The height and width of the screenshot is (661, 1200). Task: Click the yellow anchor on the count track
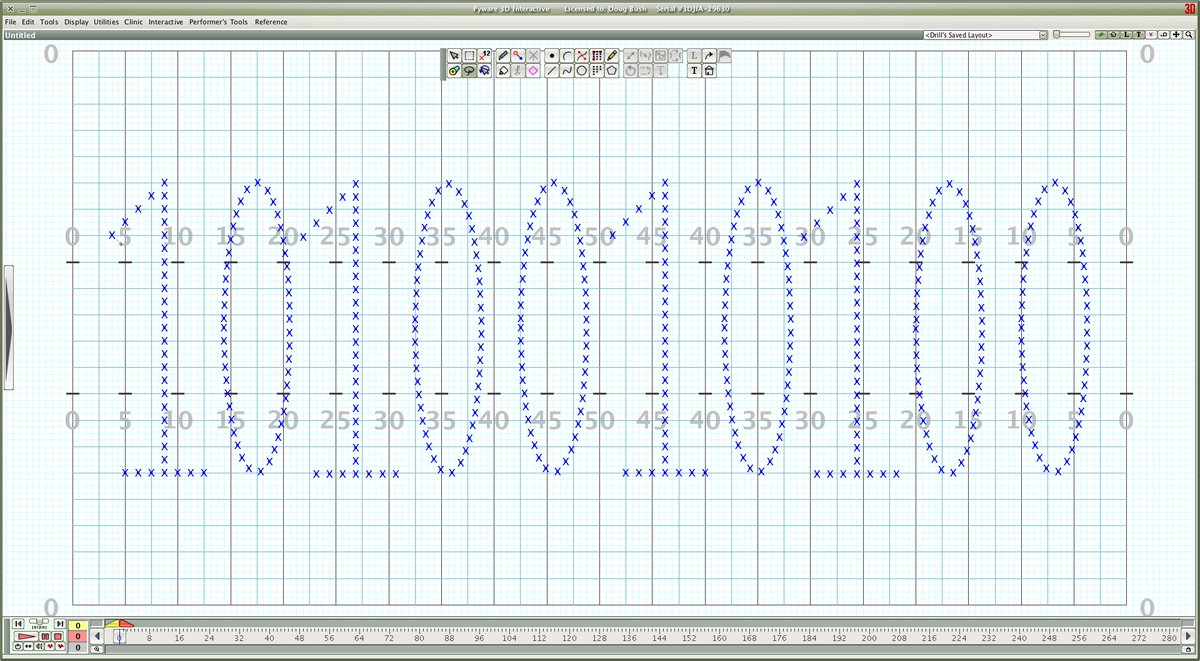pyautogui.click(x=112, y=624)
